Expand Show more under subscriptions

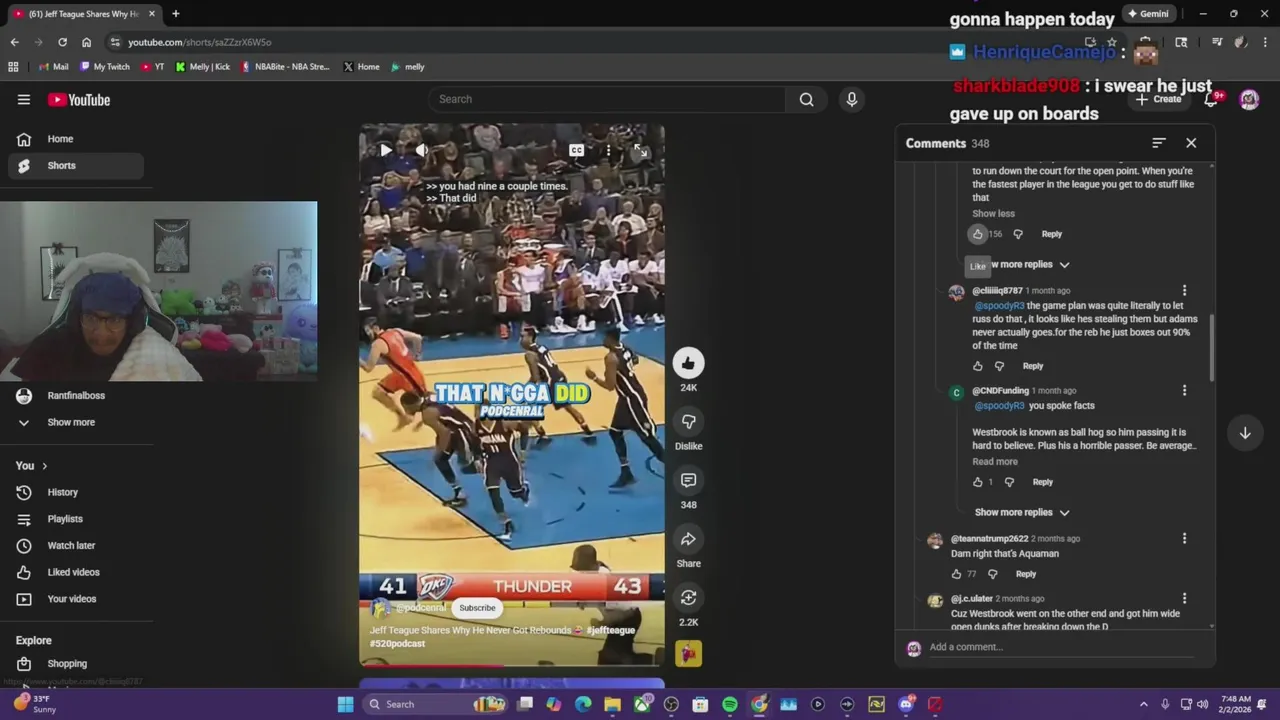click(76, 422)
